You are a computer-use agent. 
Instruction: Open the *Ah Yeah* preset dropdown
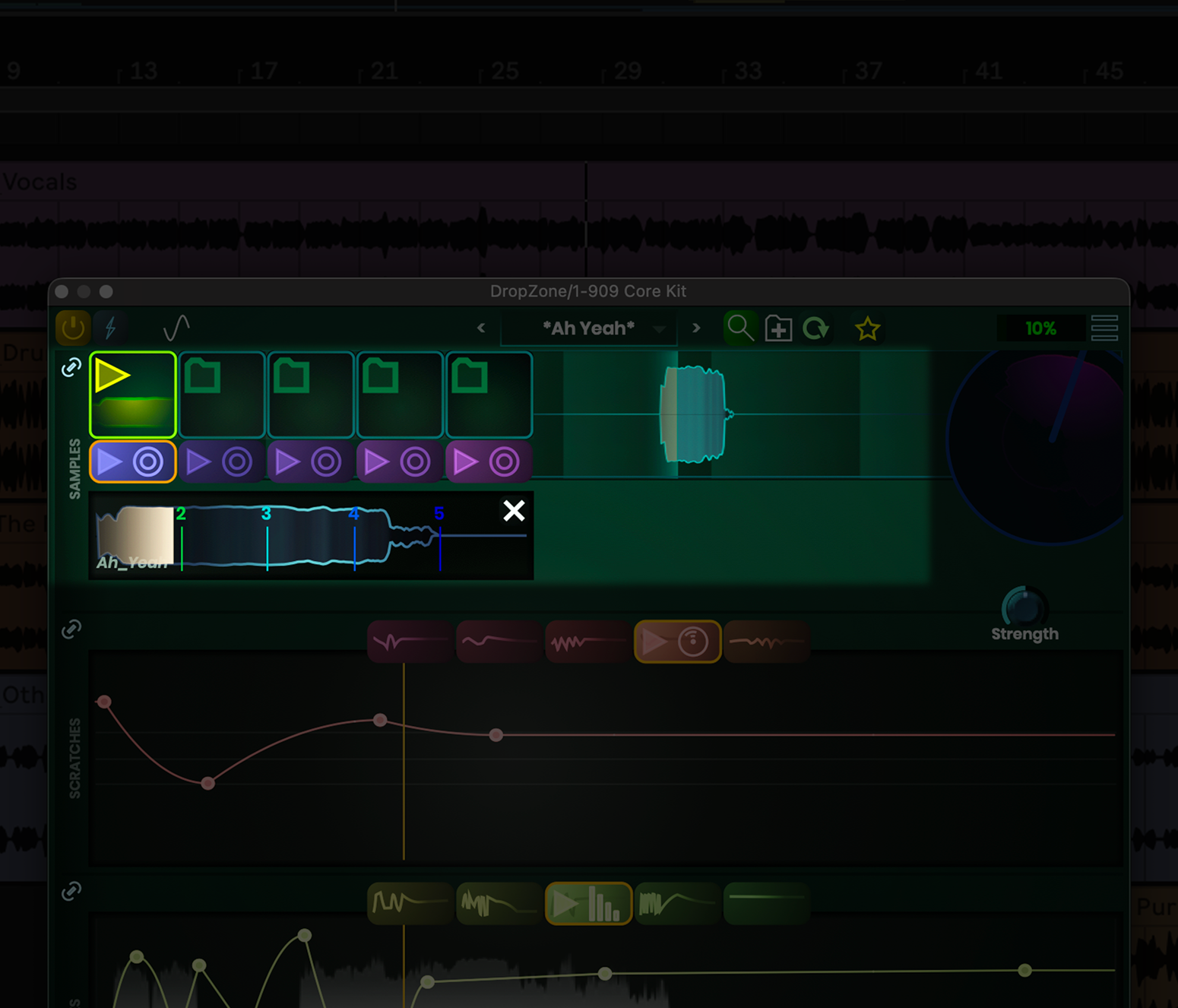click(x=588, y=328)
